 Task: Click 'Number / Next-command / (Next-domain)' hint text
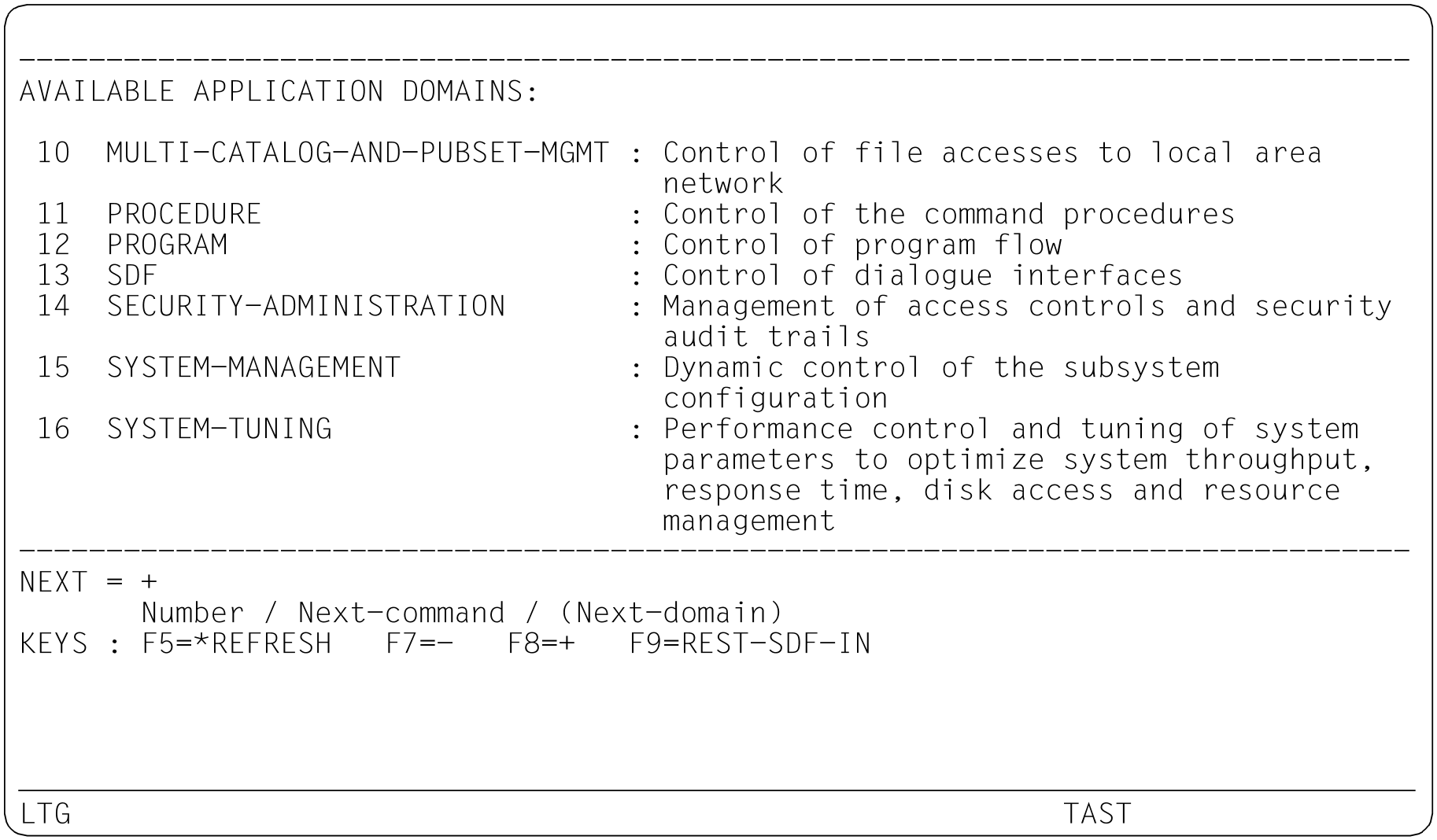(462, 613)
